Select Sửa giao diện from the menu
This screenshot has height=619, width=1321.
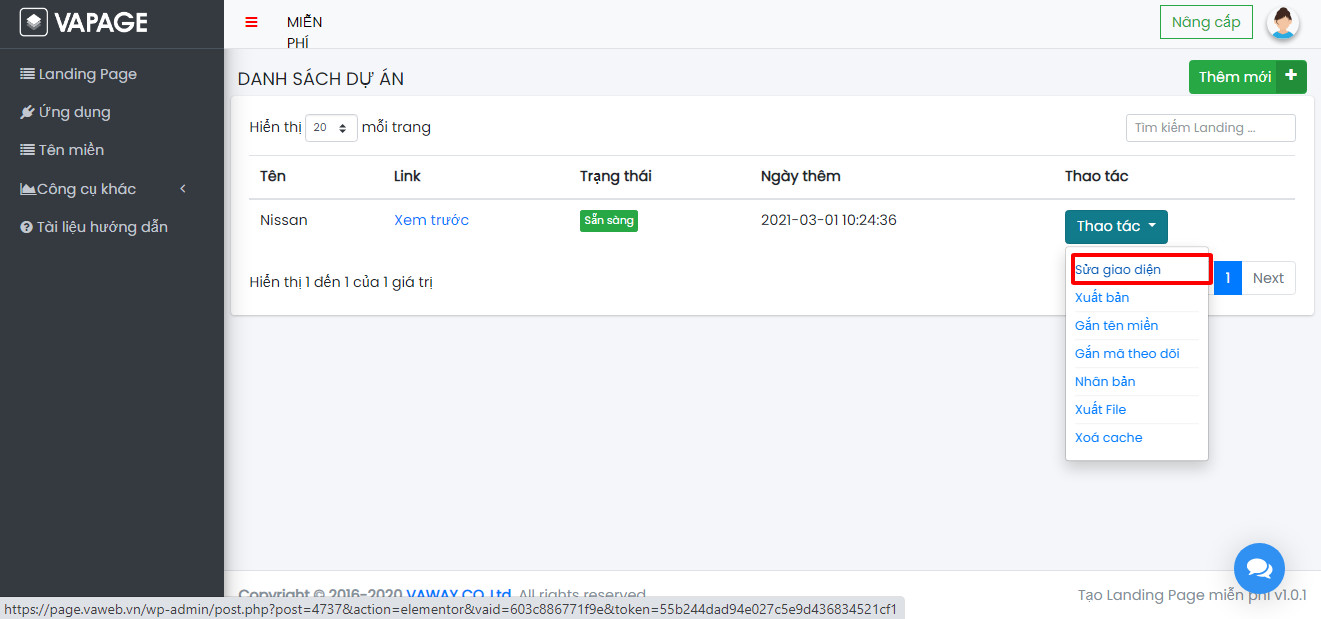pyautogui.click(x=1117, y=270)
